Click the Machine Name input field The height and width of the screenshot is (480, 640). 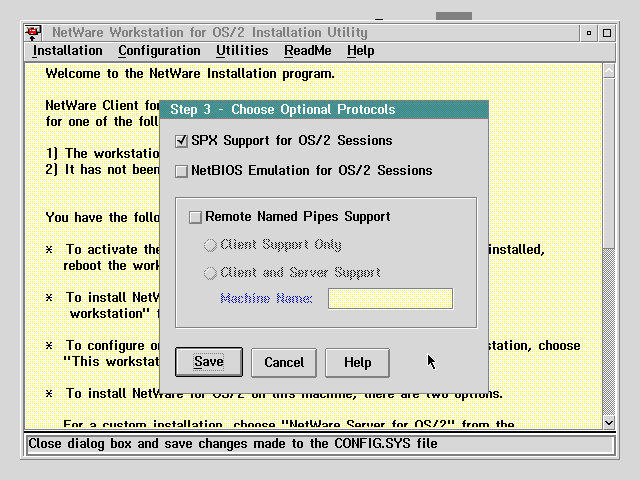pos(391,299)
